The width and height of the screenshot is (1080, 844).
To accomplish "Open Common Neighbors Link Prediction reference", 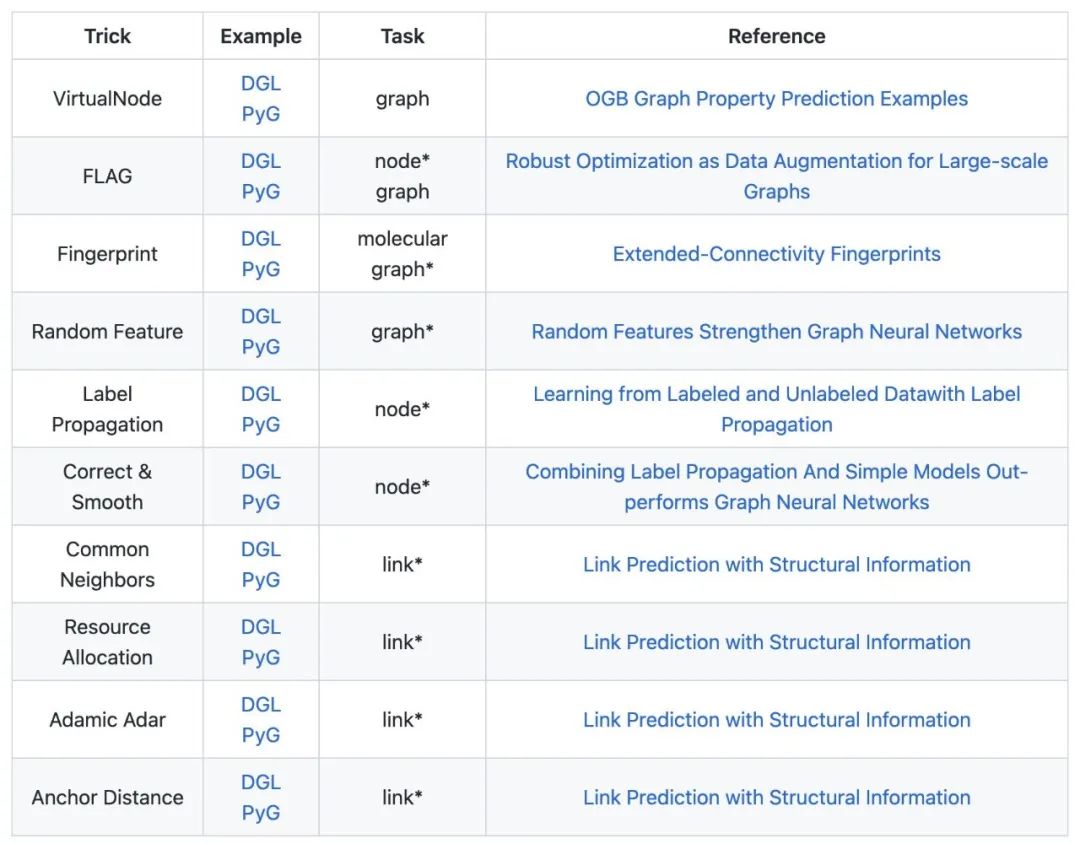I will [x=776, y=564].
